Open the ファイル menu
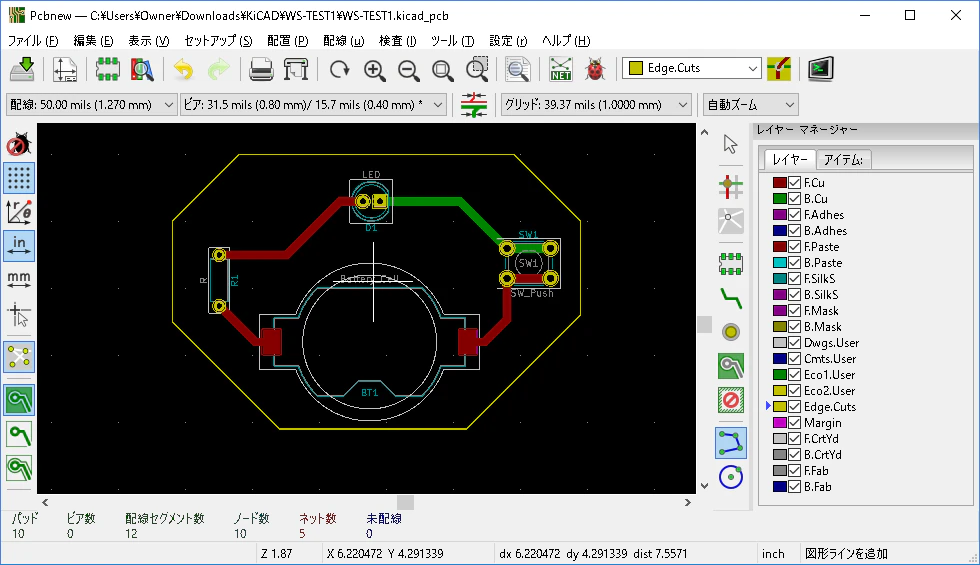This screenshot has width=980, height=565. click(32, 41)
